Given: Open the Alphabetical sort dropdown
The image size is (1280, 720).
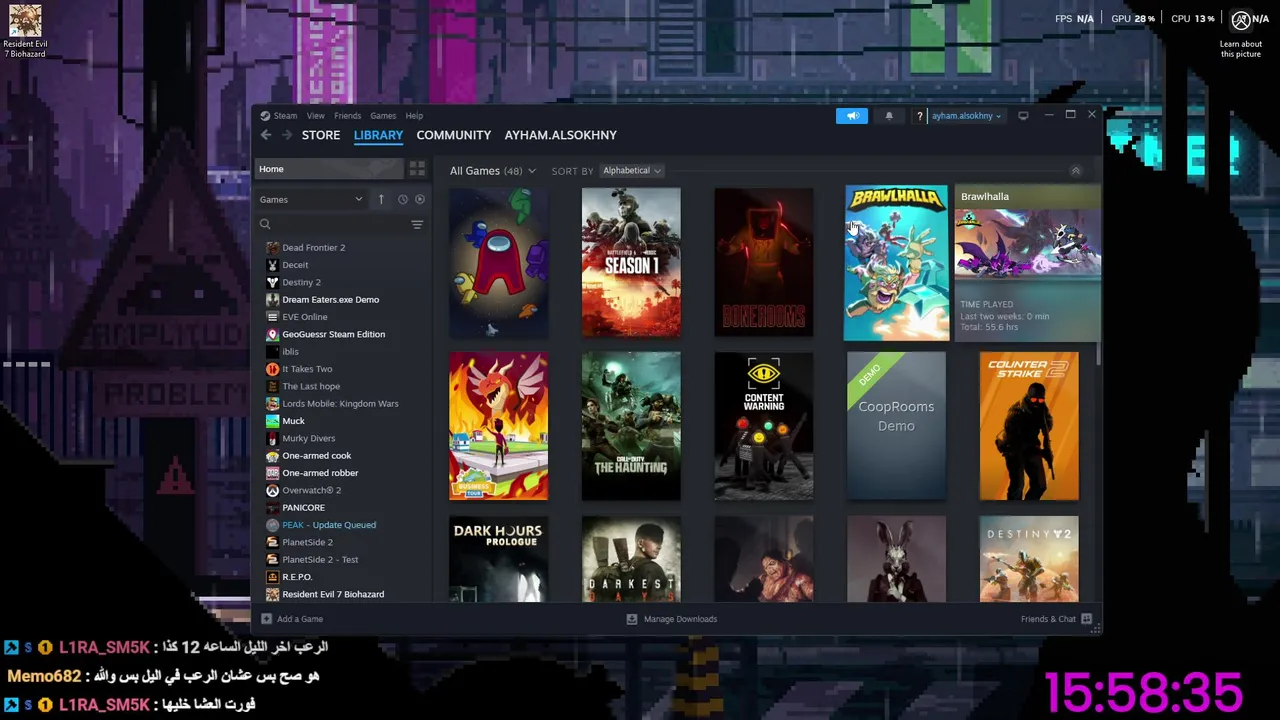Looking at the screenshot, I should pyautogui.click(x=631, y=171).
